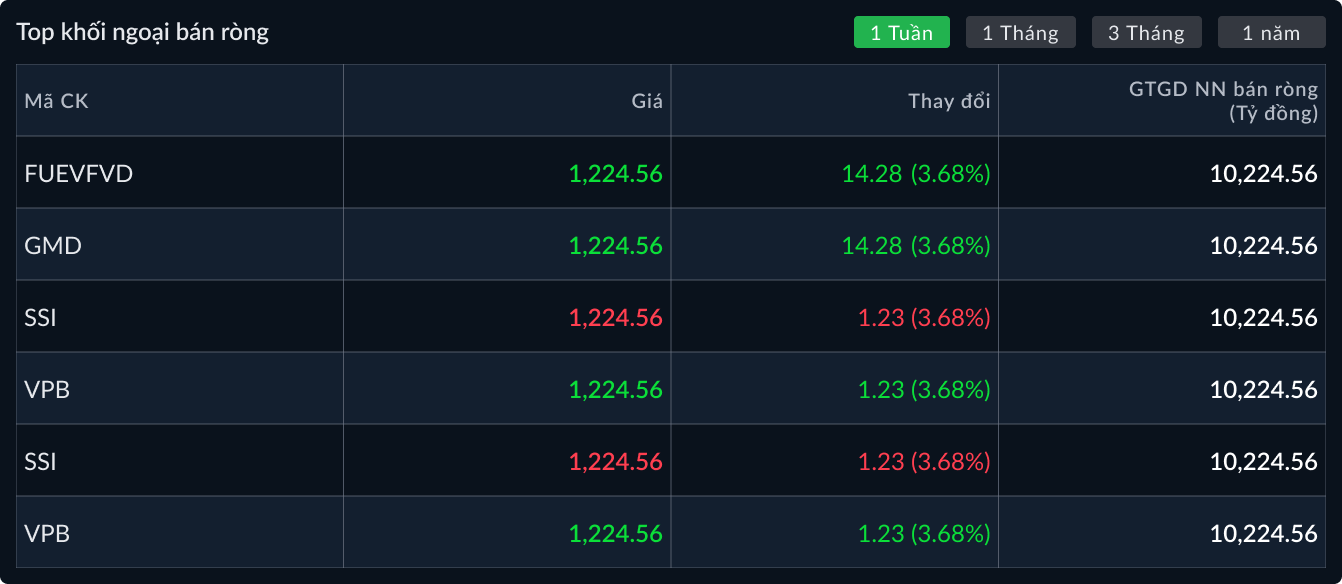Select the second SSI ticker row
This screenshot has height=584, width=1342.
coord(41,462)
